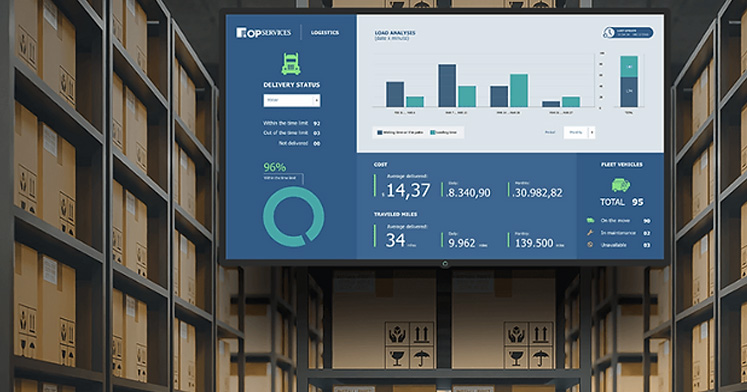
Task: Click the Within the time limit row
Action: tap(292, 123)
